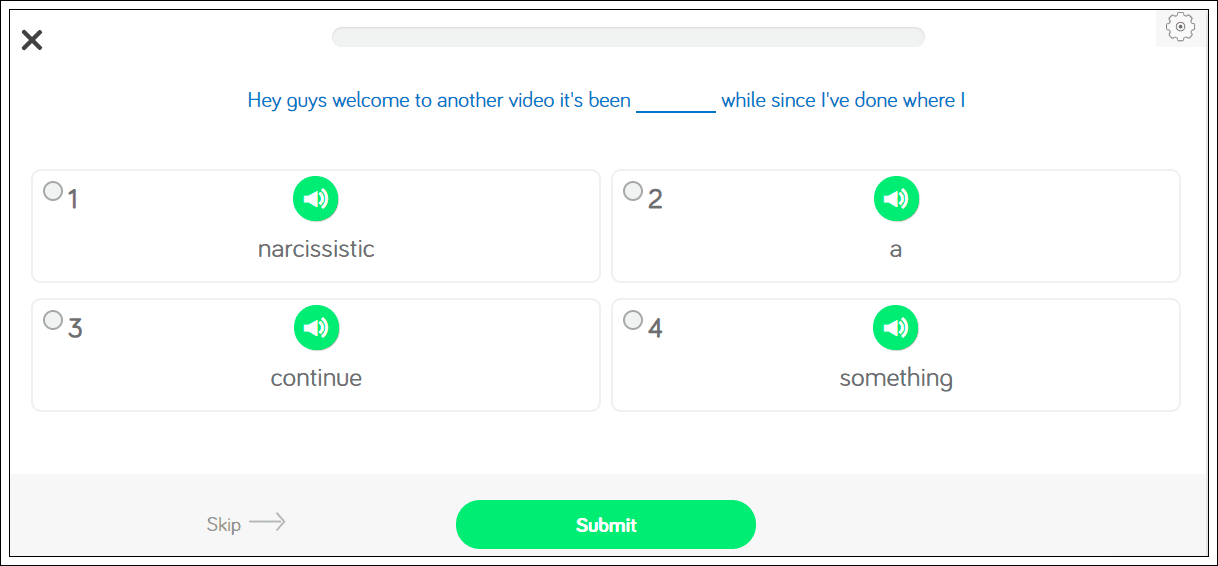Select radio button for option 2
1218x566 pixels.
[x=633, y=191]
